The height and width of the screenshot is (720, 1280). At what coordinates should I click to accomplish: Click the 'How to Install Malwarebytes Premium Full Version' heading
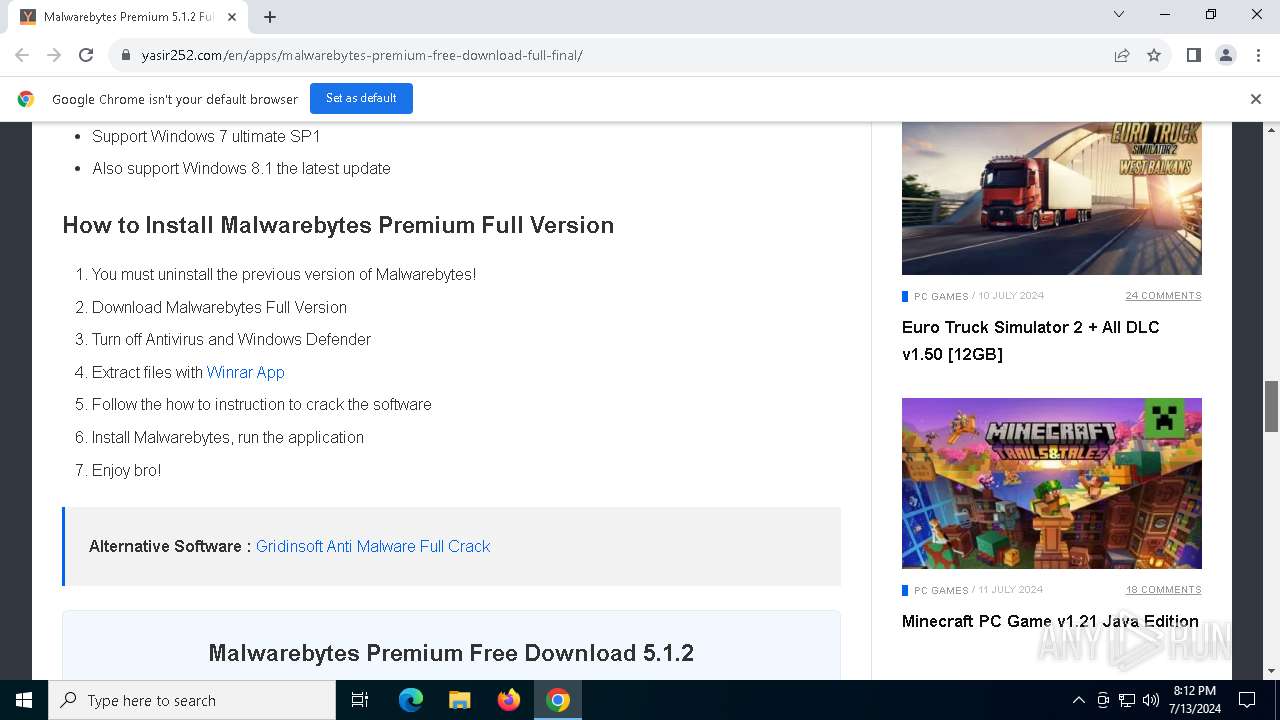pyautogui.click(x=338, y=225)
